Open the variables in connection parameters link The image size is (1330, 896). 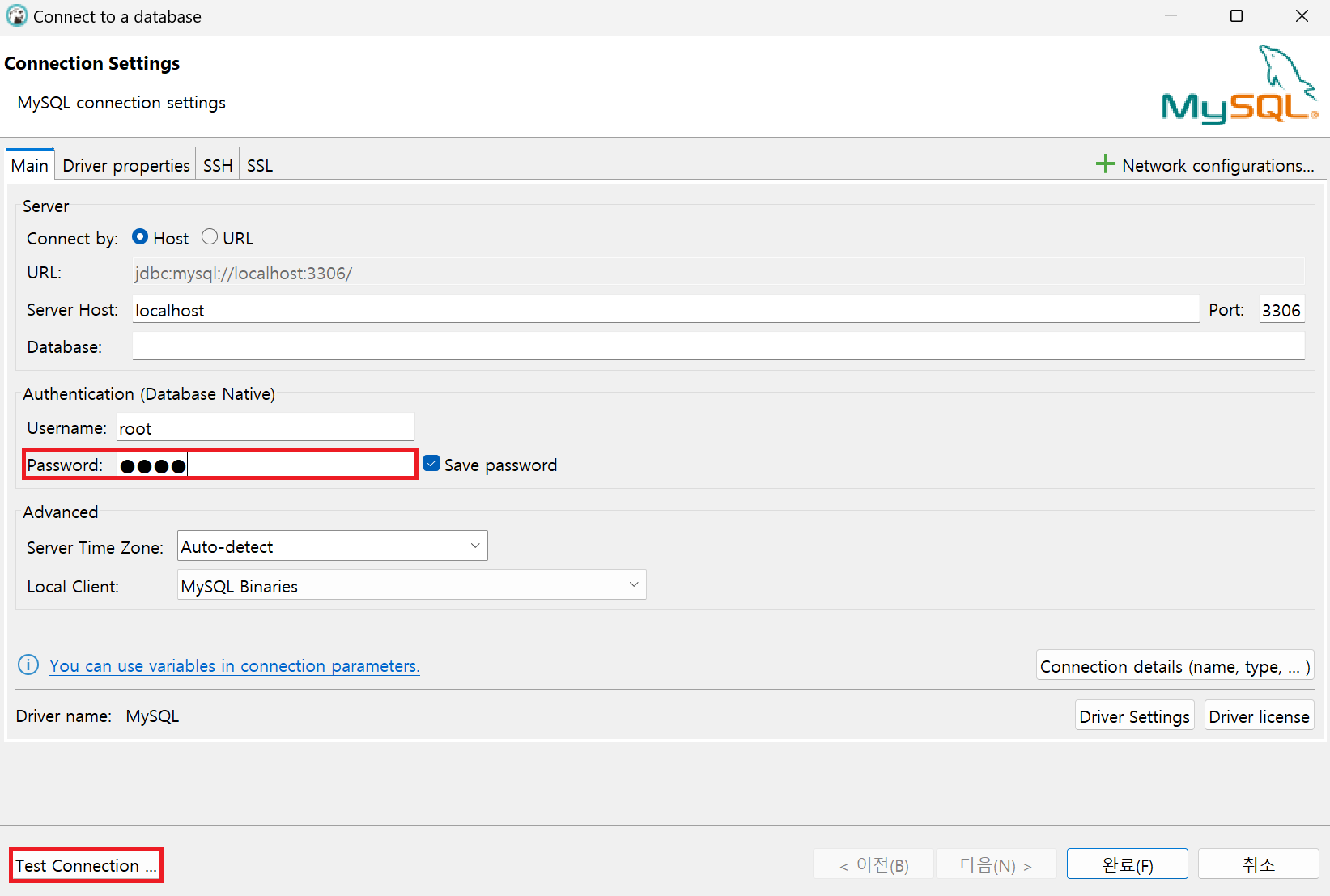235,665
